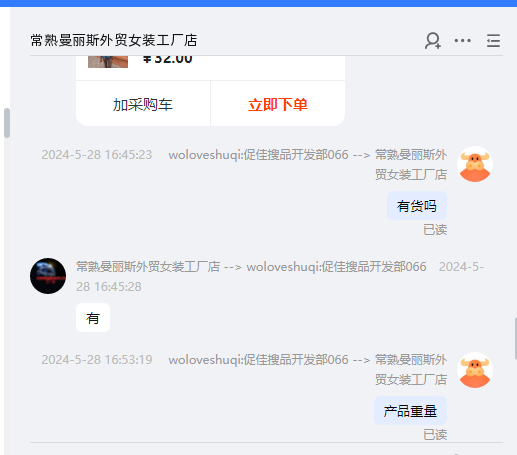Select the 有 reply bubble
The width and height of the screenshot is (517, 455).
coord(93,318)
